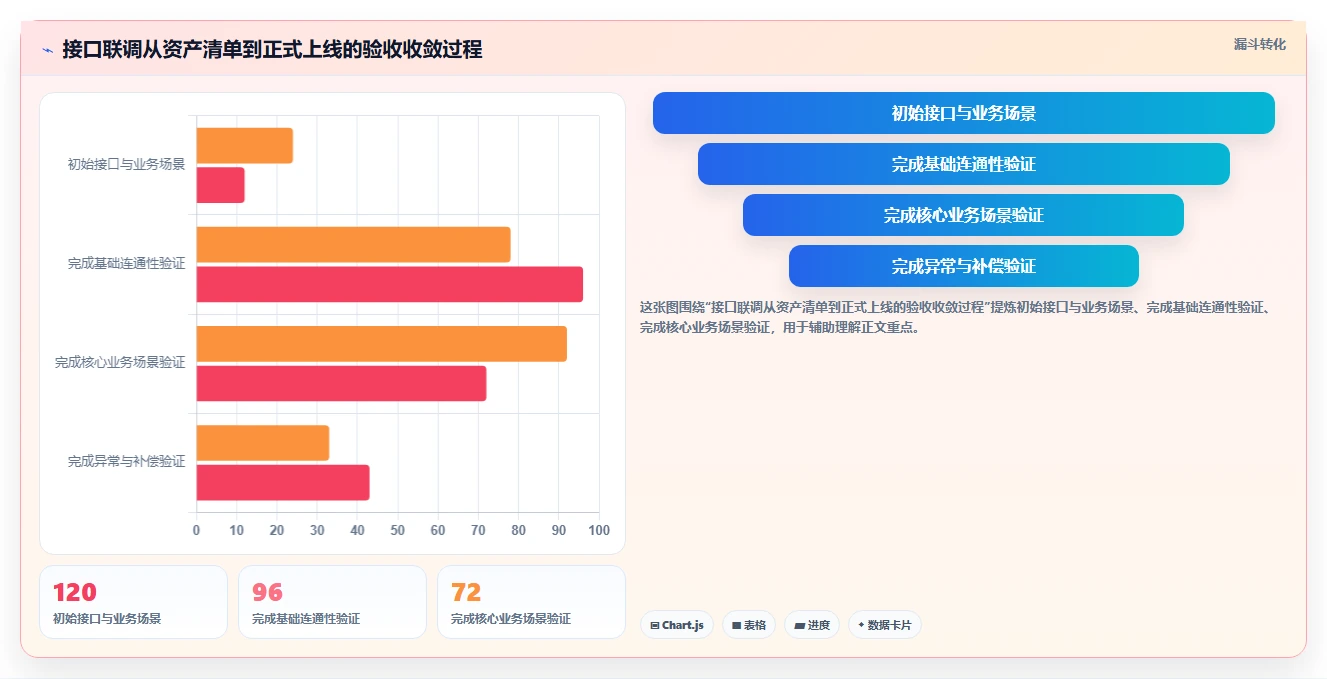Click the icon inside the Chart.js tag
Viewport: 1327px width, 679px height.
pyautogui.click(x=655, y=626)
